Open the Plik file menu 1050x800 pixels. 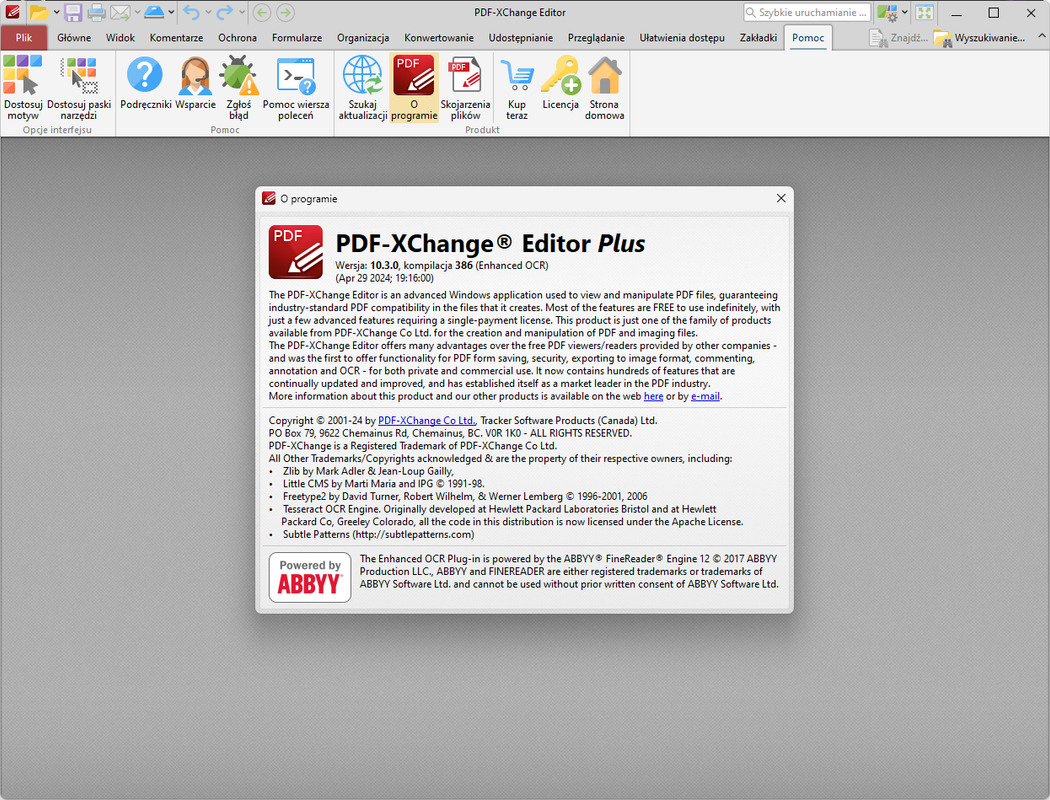pos(24,38)
